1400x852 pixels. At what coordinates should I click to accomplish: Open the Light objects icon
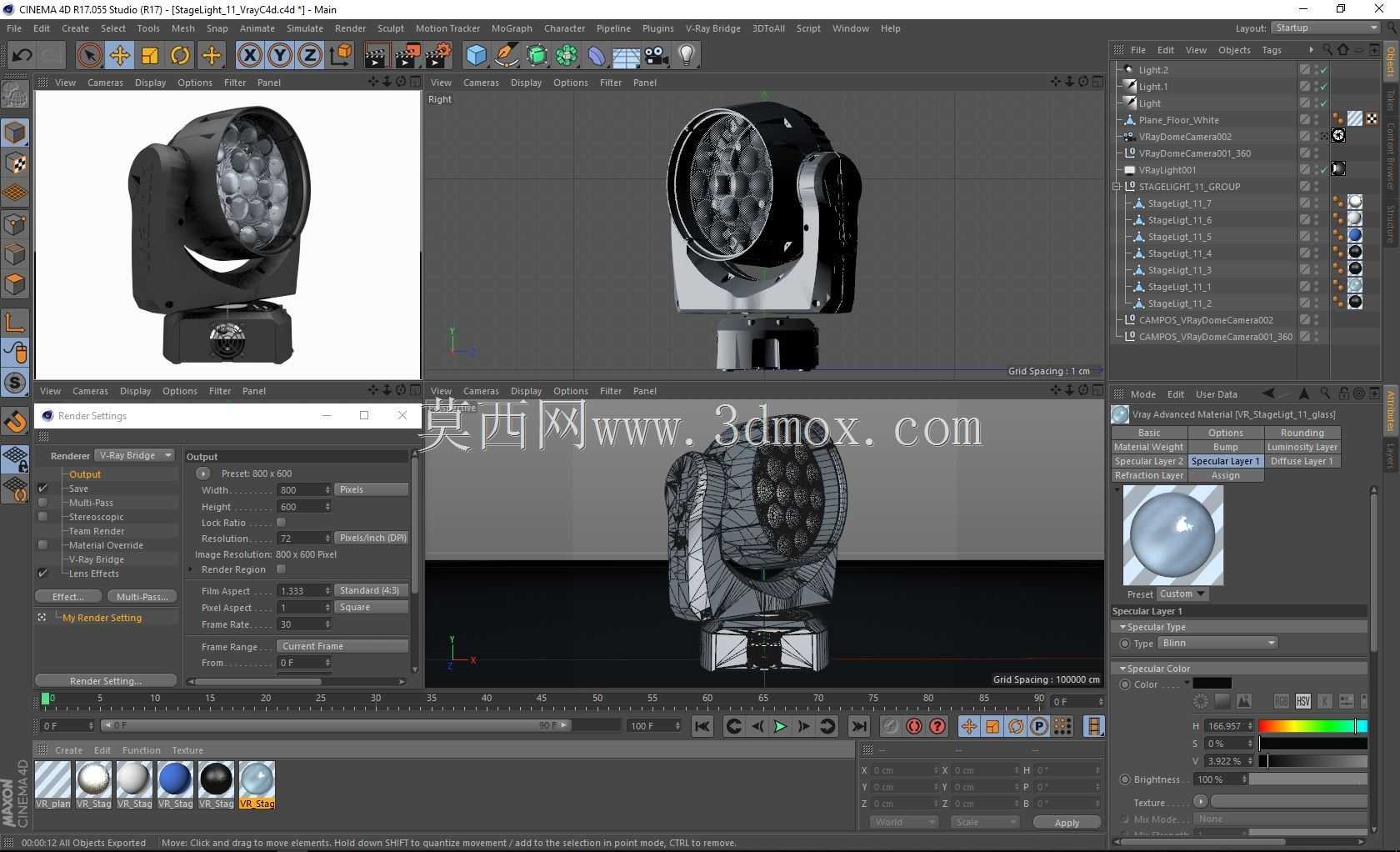(x=687, y=56)
